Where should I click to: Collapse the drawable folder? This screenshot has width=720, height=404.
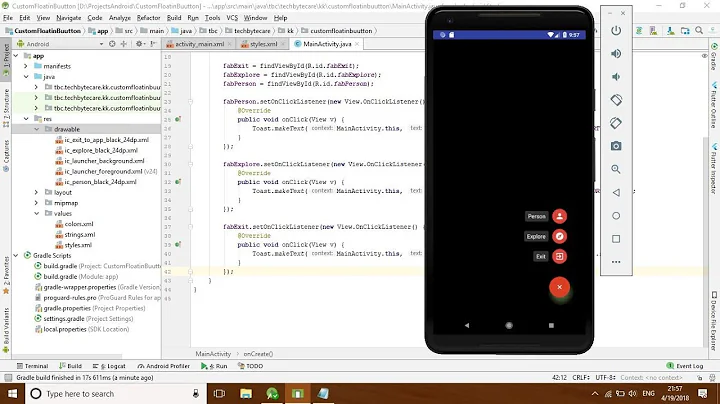(36, 129)
